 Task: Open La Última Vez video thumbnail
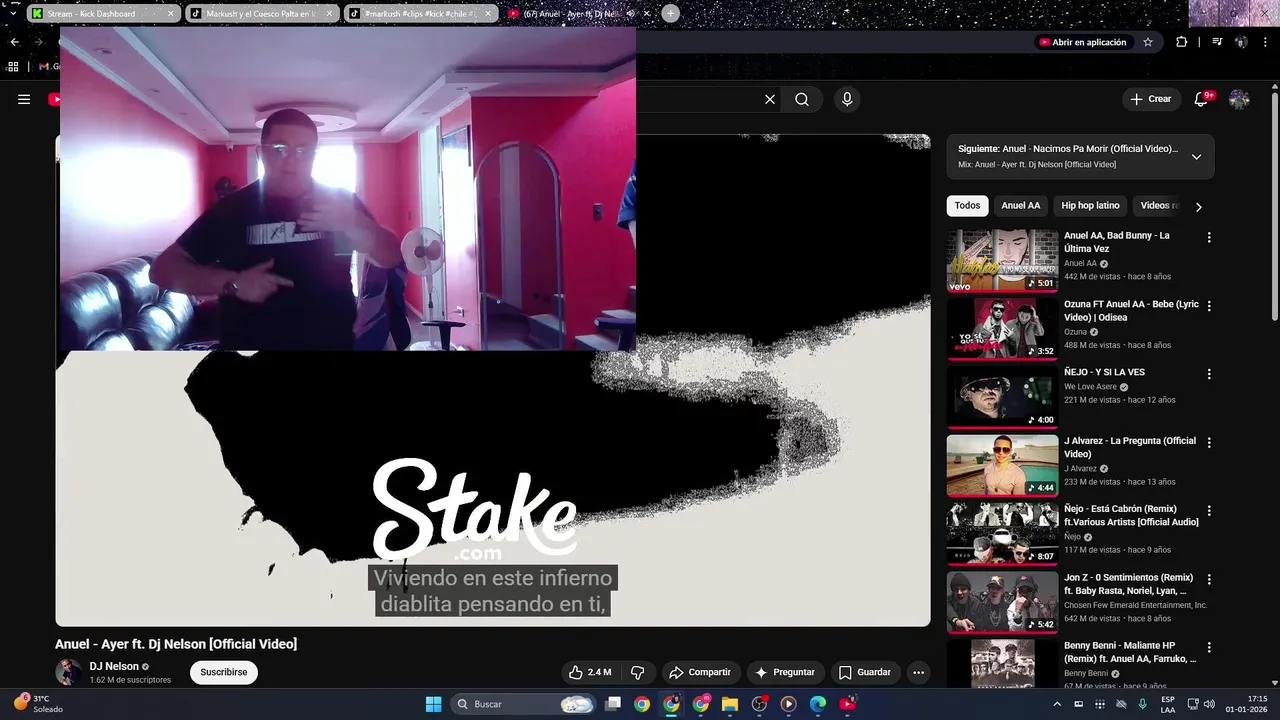[x=1002, y=260]
